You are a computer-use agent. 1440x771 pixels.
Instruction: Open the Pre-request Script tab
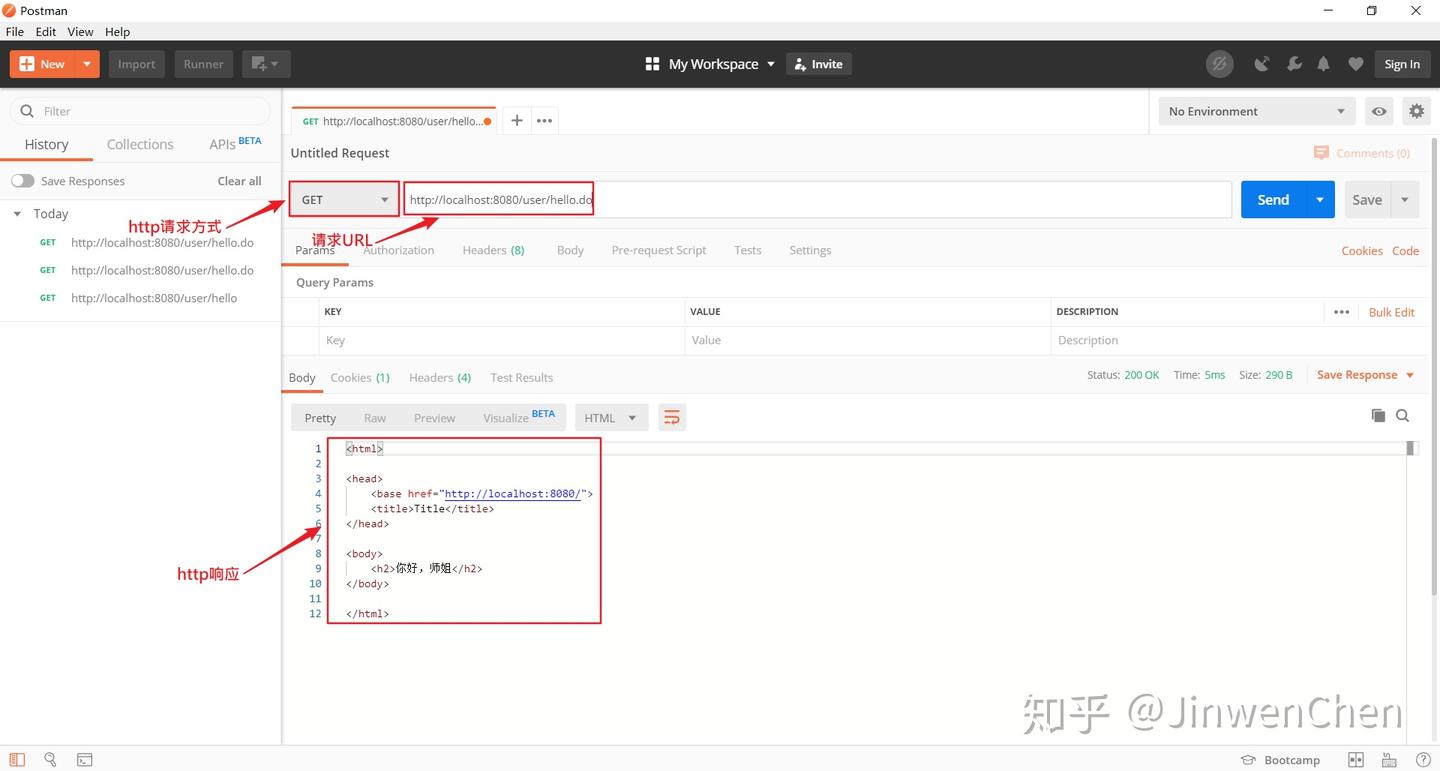click(x=658, y=250)
